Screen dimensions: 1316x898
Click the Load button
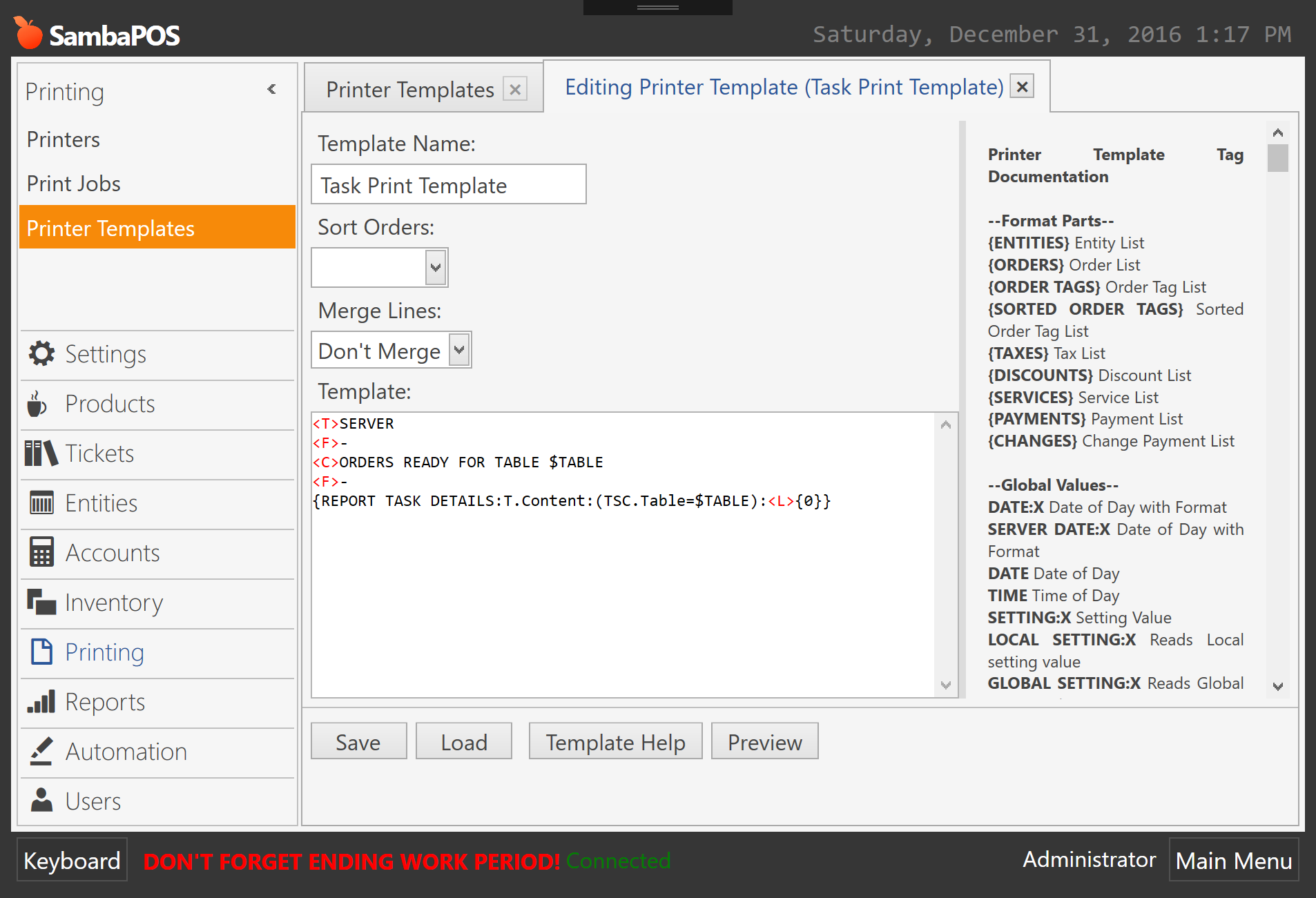pos(464,741)
